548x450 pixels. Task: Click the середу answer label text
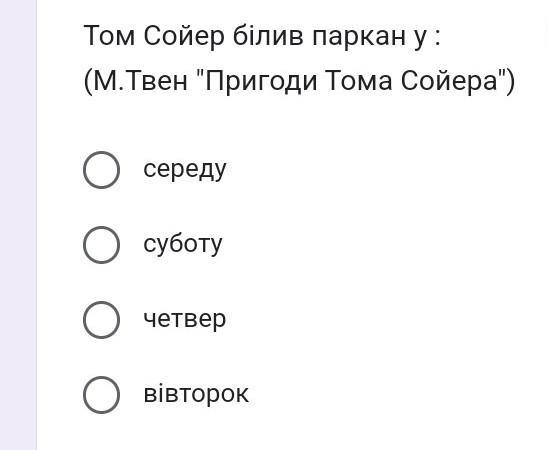point(185,170)
